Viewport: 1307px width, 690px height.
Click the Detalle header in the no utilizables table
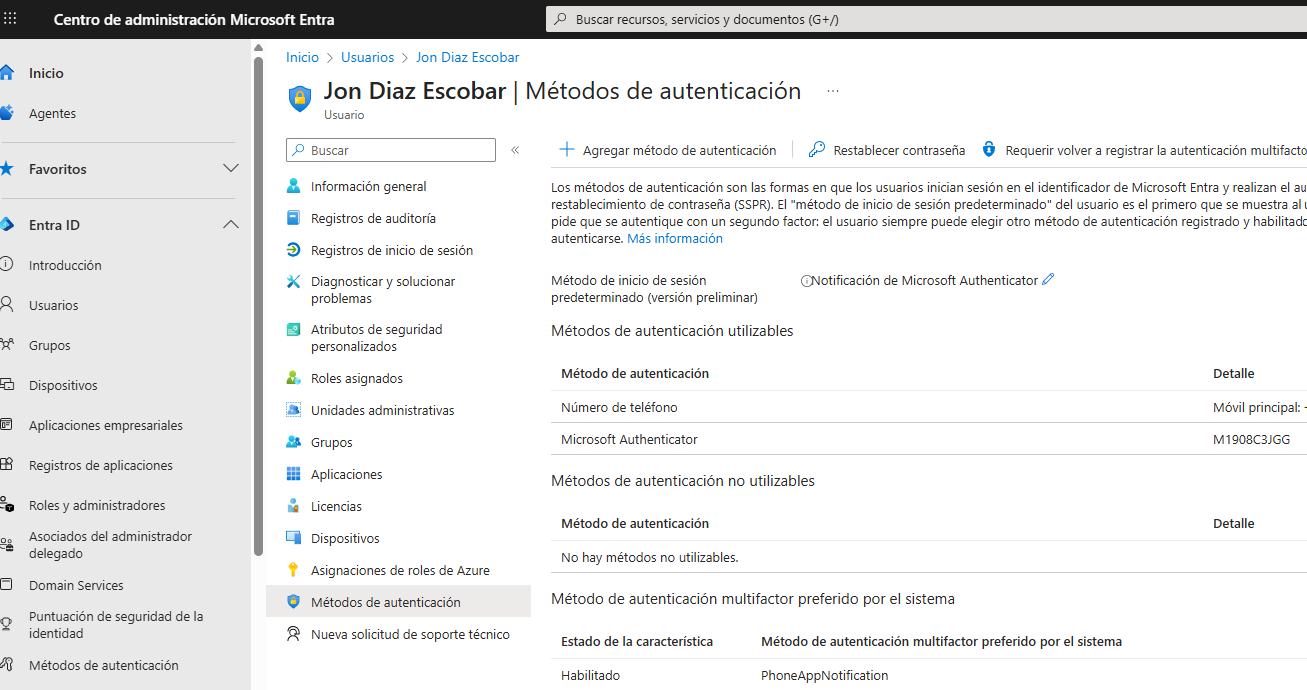(x=1233, y=523)
